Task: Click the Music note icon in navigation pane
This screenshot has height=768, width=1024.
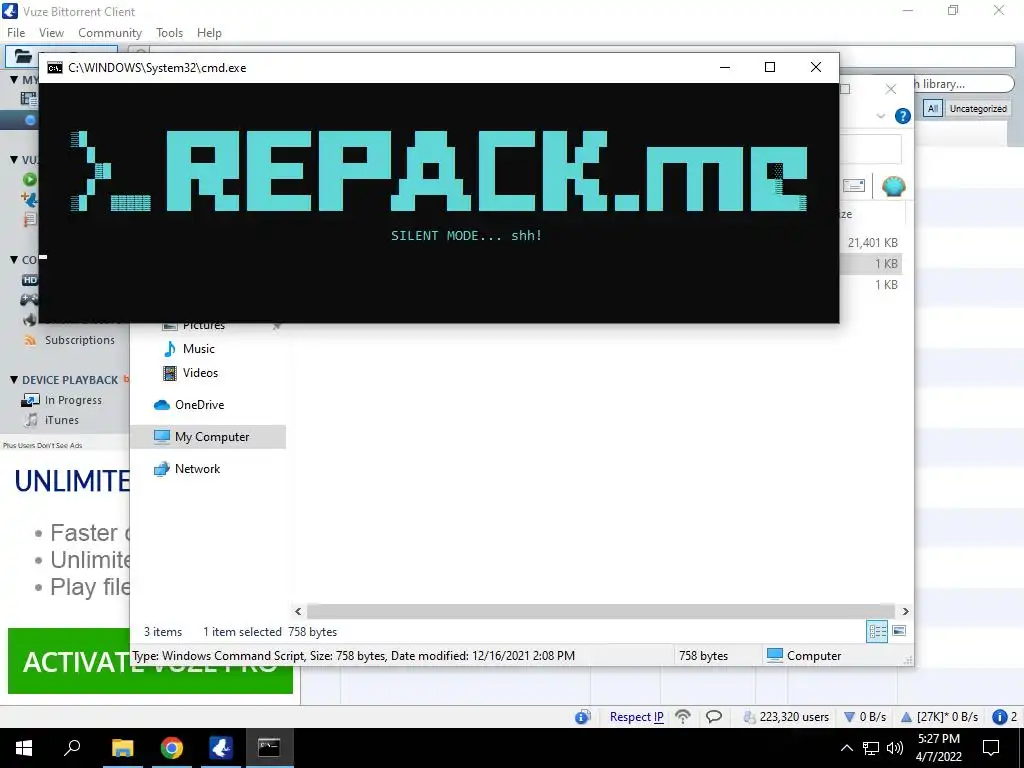Action: tap(170, 349)
